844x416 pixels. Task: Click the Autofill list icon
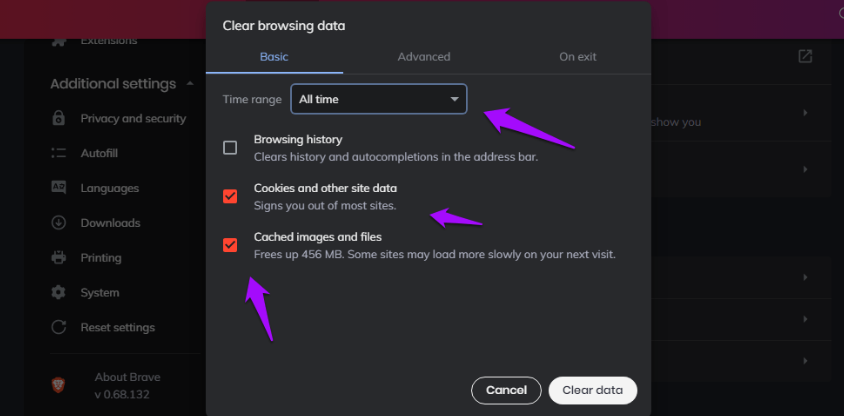(x=59, y=153)
